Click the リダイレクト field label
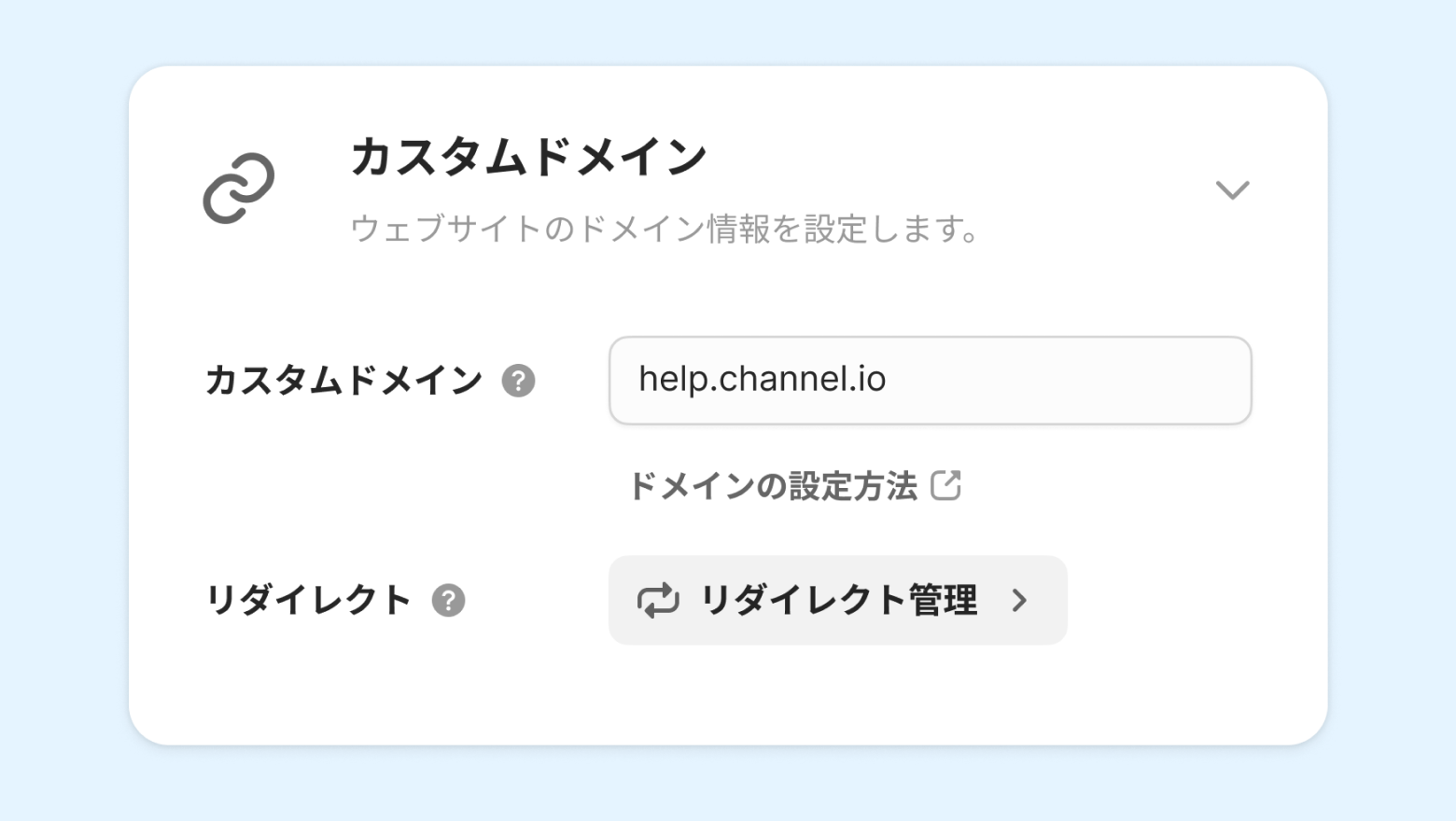The image size is (1456, 821). tap(308, 600)
